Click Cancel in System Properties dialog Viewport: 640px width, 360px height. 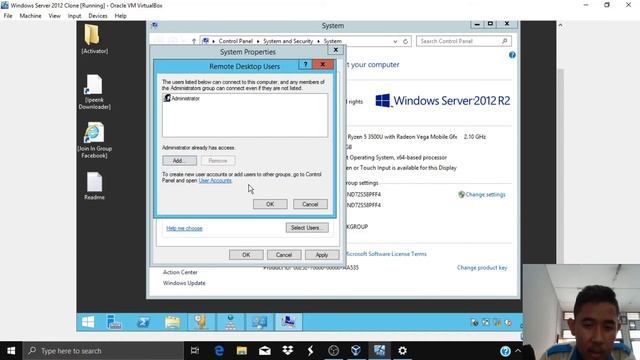284,255
